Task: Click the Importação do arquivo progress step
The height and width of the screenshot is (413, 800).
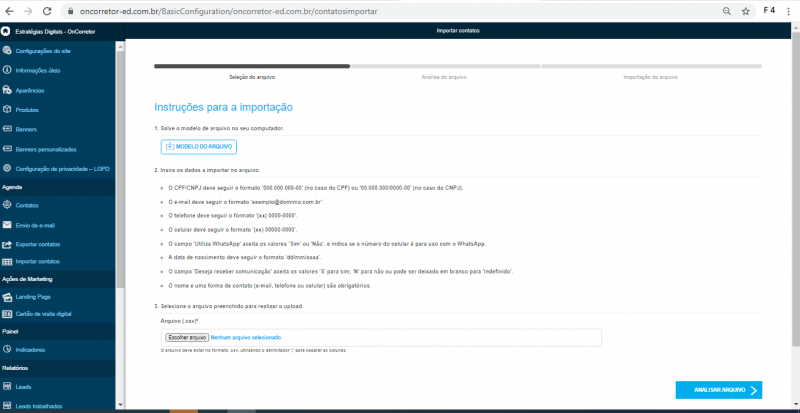Action: tap(651, 77)
